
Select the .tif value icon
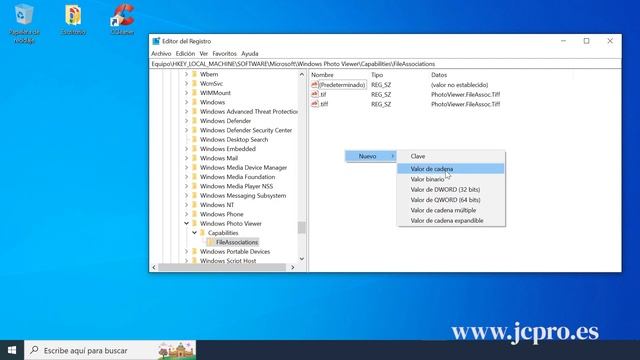click(314, 94)
